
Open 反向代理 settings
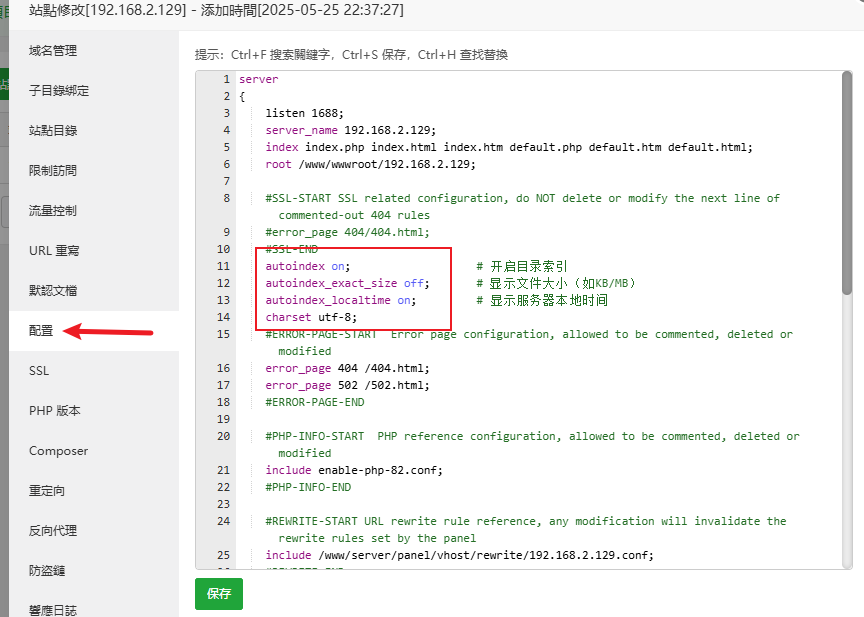[53, 531]
